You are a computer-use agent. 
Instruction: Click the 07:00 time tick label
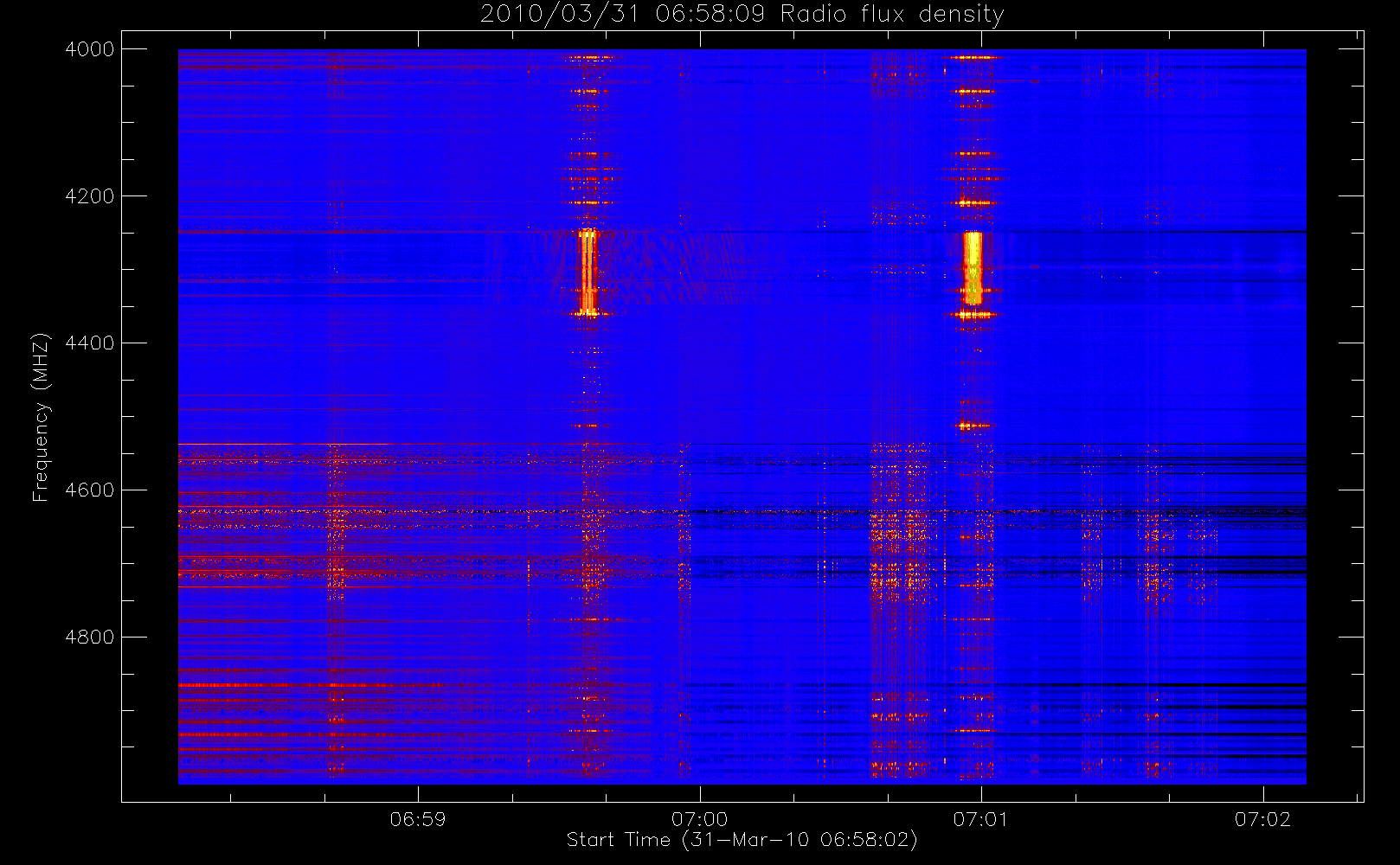(x=699, y=819)
